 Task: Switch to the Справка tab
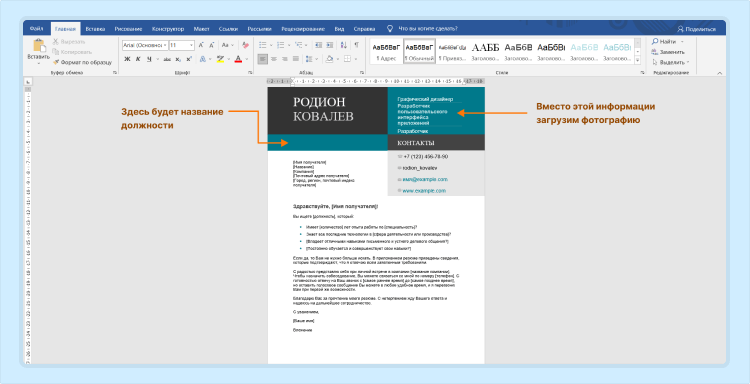click(364, 29)
